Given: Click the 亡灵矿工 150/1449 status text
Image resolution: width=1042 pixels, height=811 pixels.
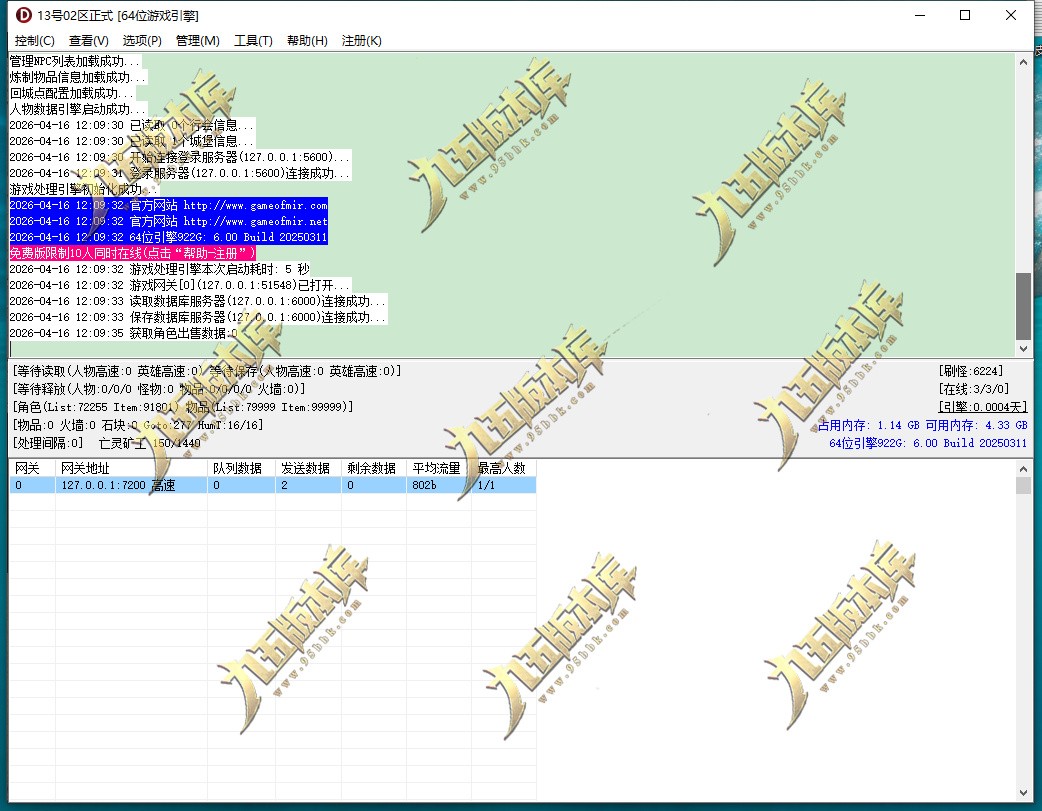Looking at the screenshot, I should coord(150,443).
